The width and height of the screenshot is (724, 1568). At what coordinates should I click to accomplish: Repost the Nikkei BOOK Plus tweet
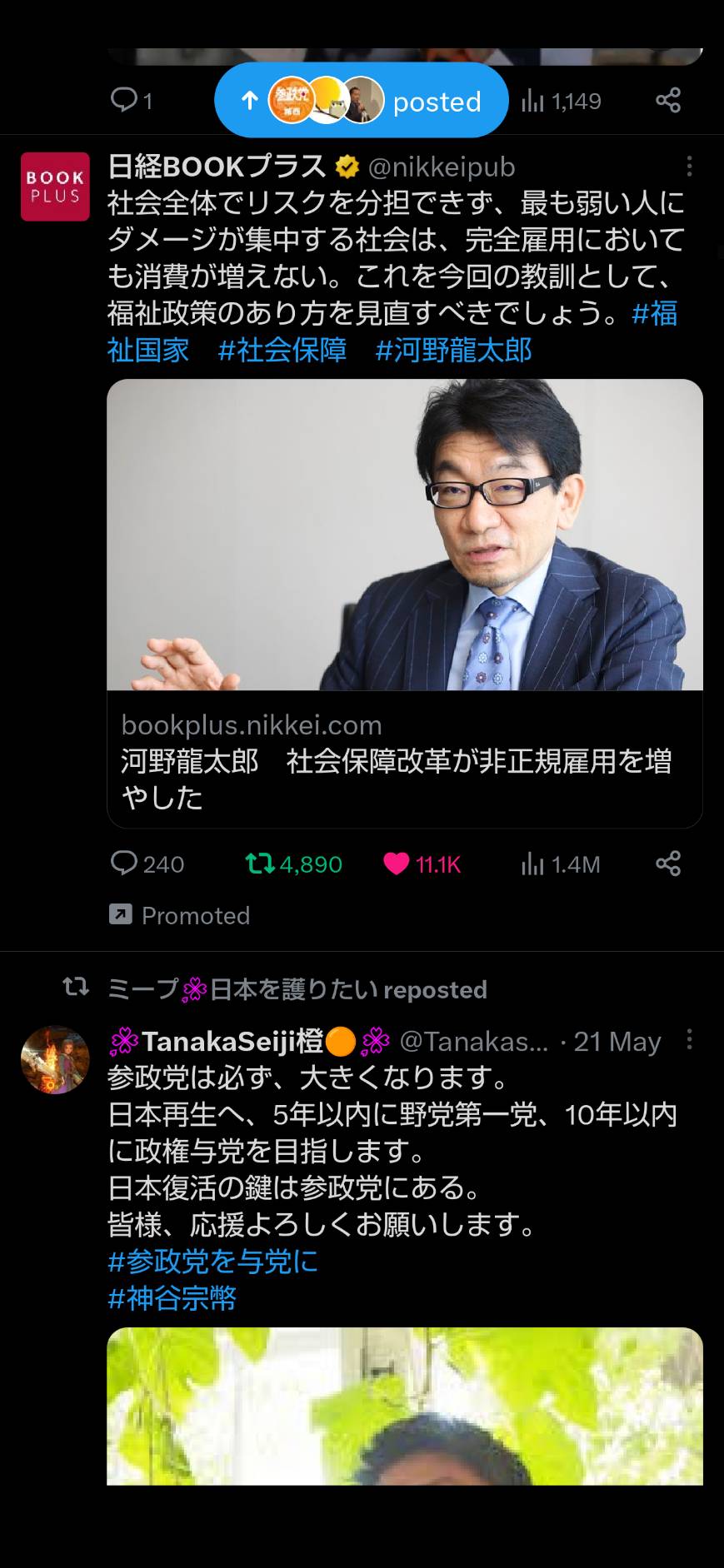click(294, 864)
